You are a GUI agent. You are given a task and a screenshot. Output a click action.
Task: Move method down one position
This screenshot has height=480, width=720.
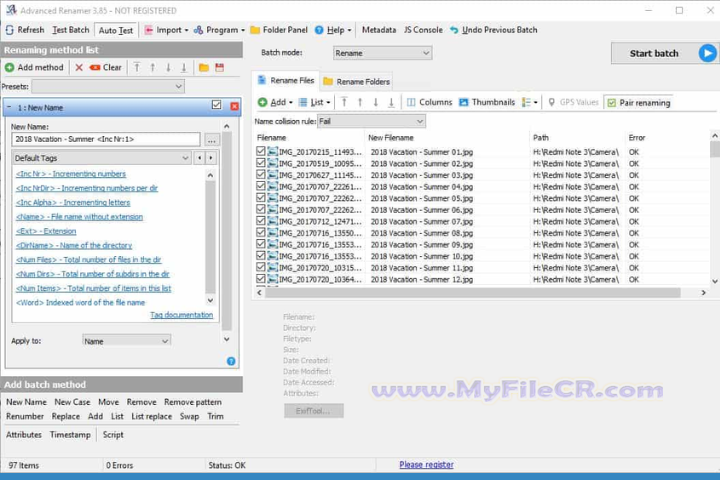click(168, 68)
